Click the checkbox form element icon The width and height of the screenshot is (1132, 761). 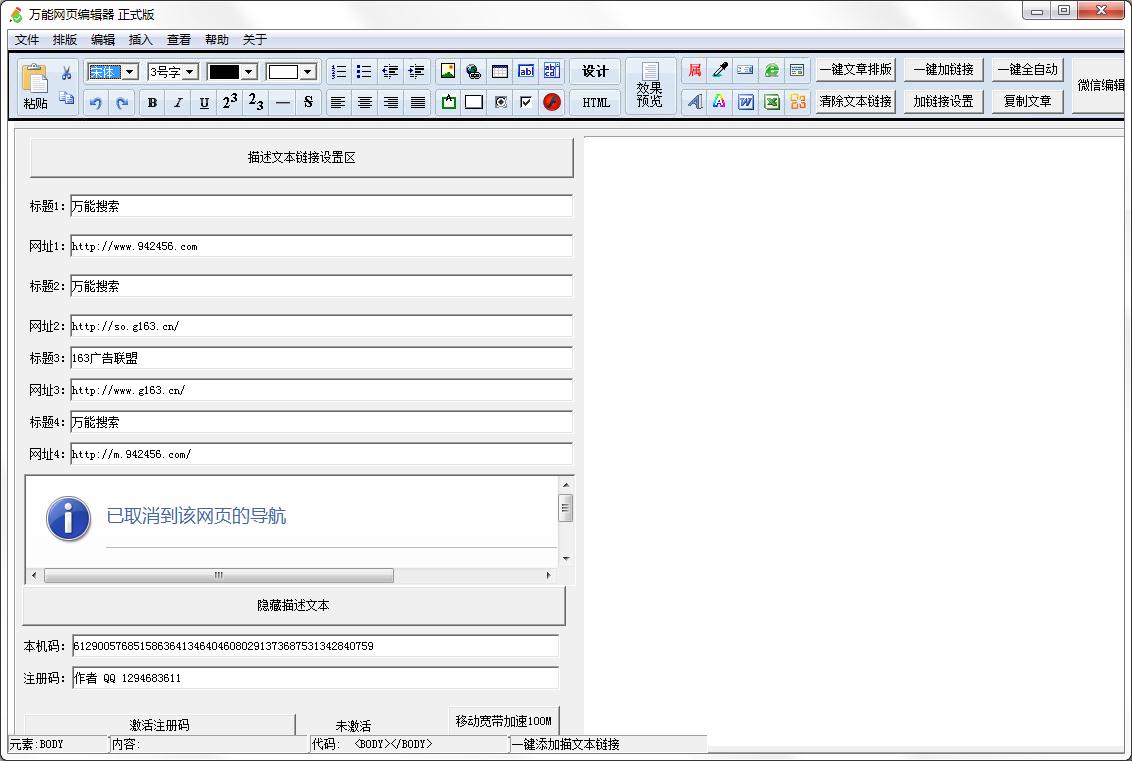tap(525, 102)
